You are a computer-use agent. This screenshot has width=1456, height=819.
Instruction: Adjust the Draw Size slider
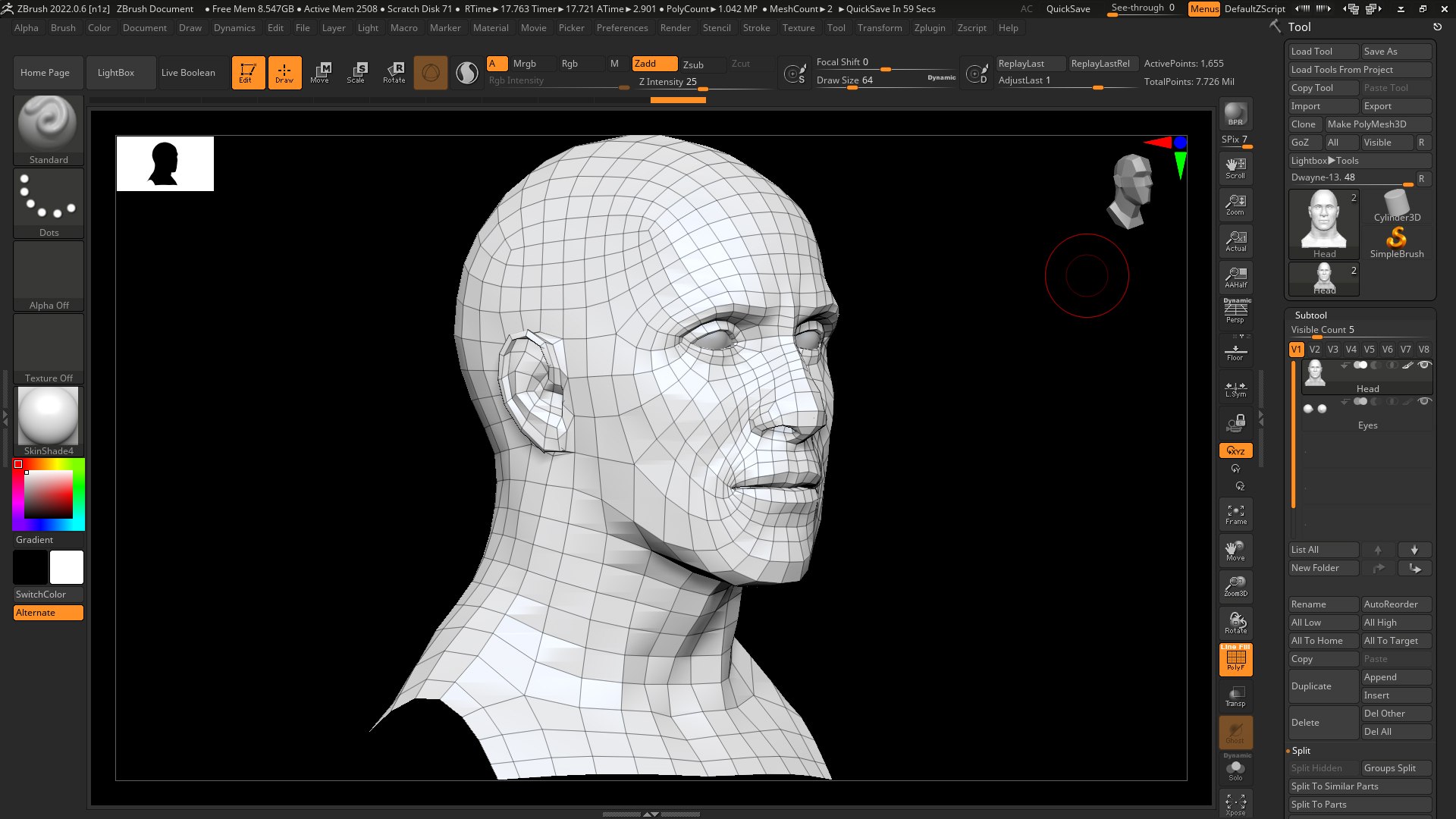point(885,80)
